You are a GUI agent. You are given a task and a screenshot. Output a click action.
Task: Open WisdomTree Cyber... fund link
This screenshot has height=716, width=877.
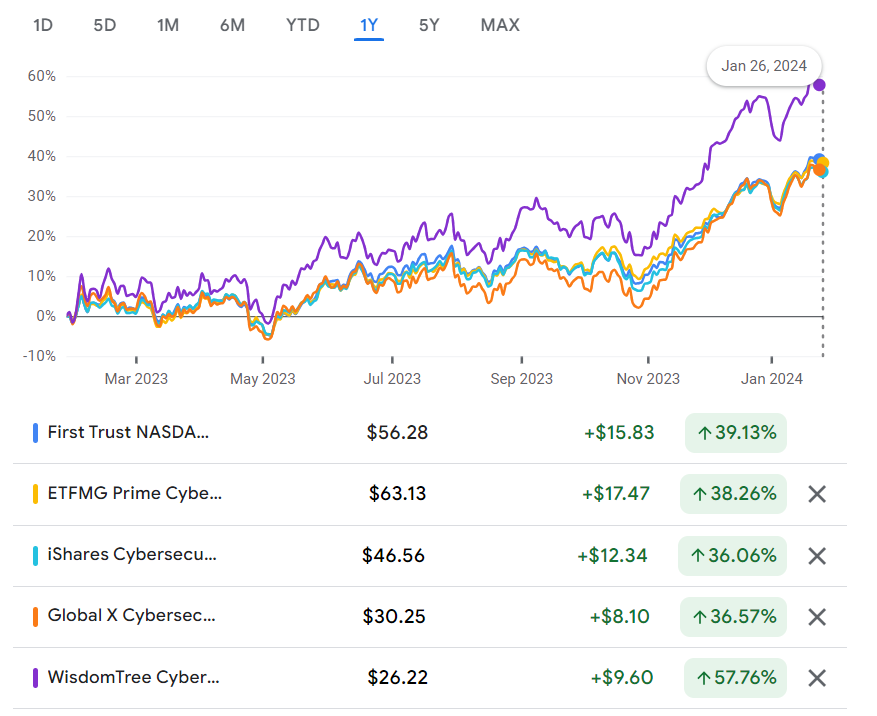pos(133,678)
